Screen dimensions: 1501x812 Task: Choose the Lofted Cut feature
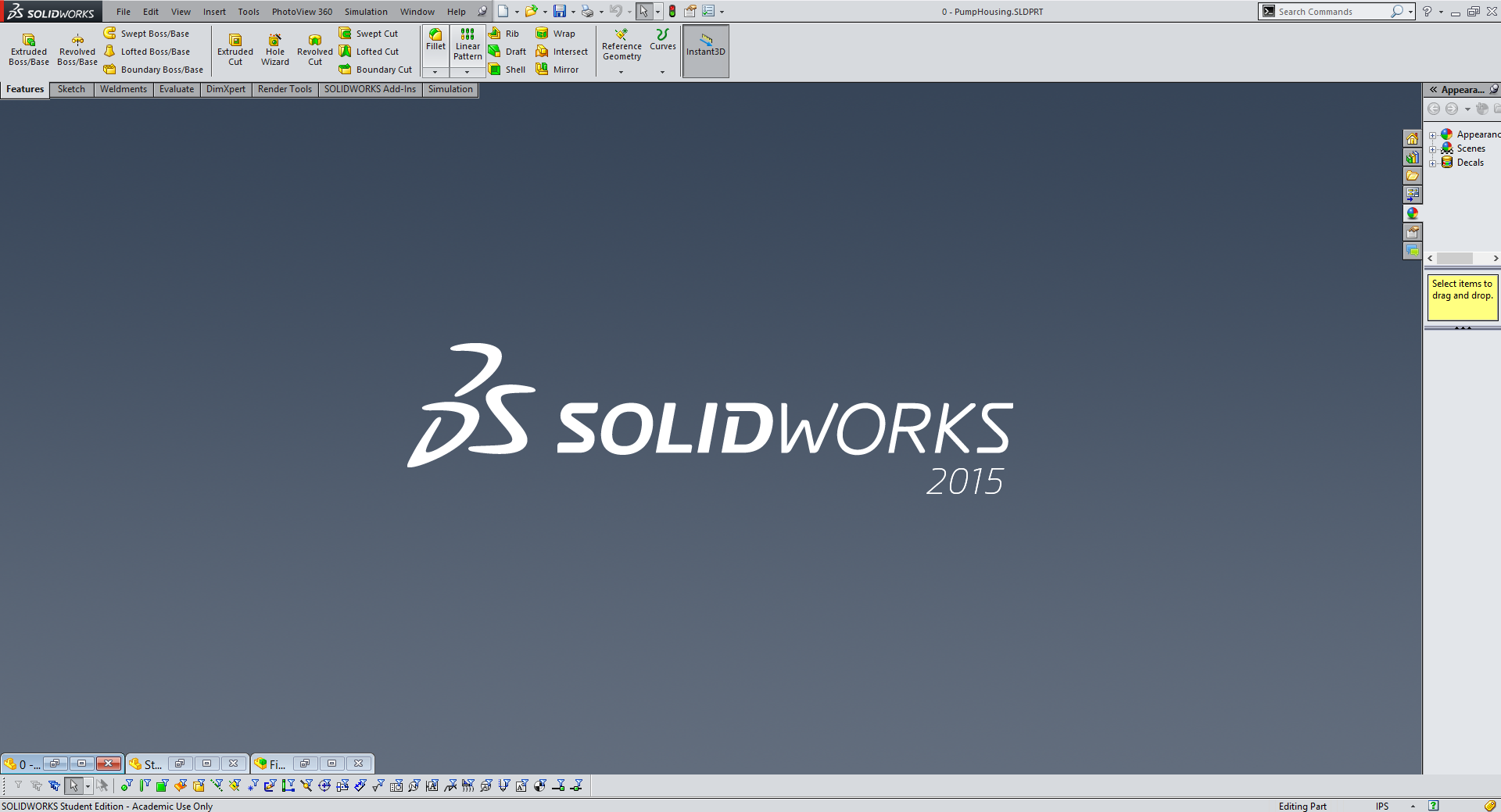tap(369, 52)
